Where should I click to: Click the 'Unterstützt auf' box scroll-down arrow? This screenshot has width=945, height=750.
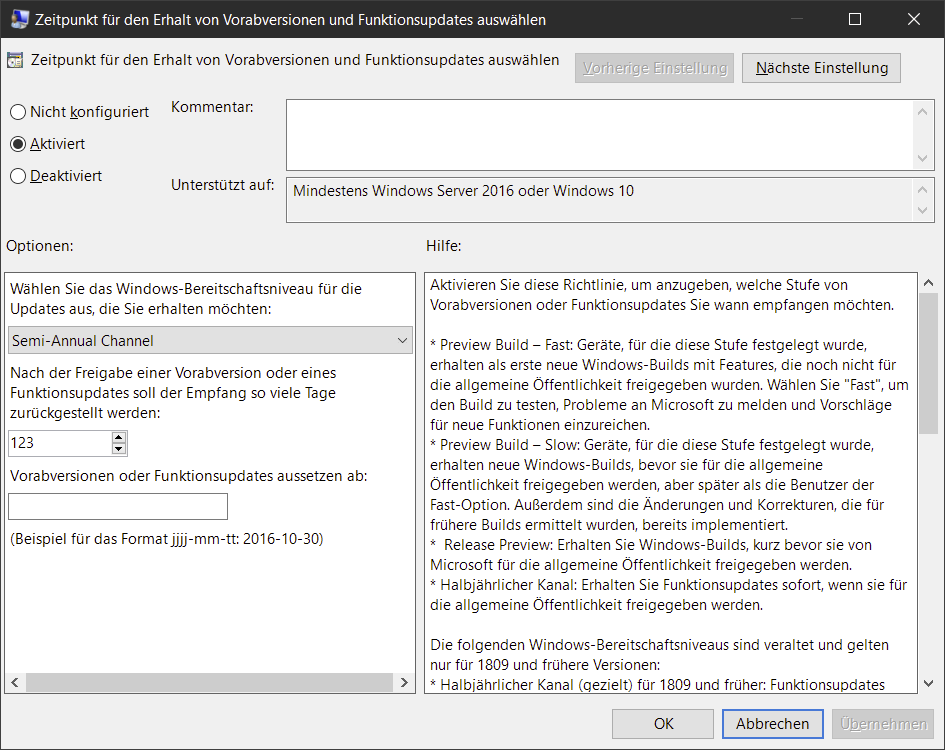tap(922, 210)
